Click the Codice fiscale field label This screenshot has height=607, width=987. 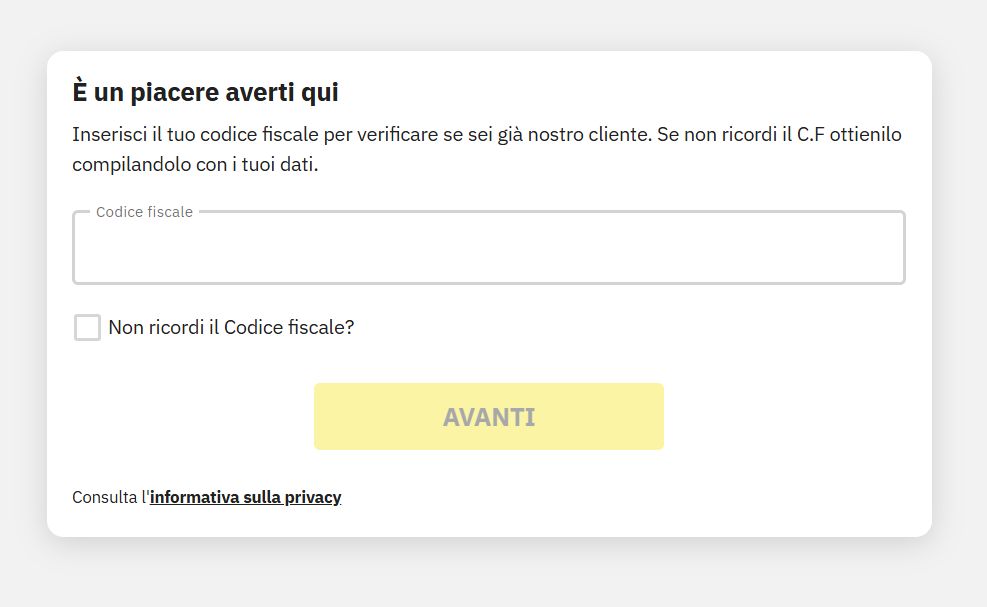click(x=144, y=212)
